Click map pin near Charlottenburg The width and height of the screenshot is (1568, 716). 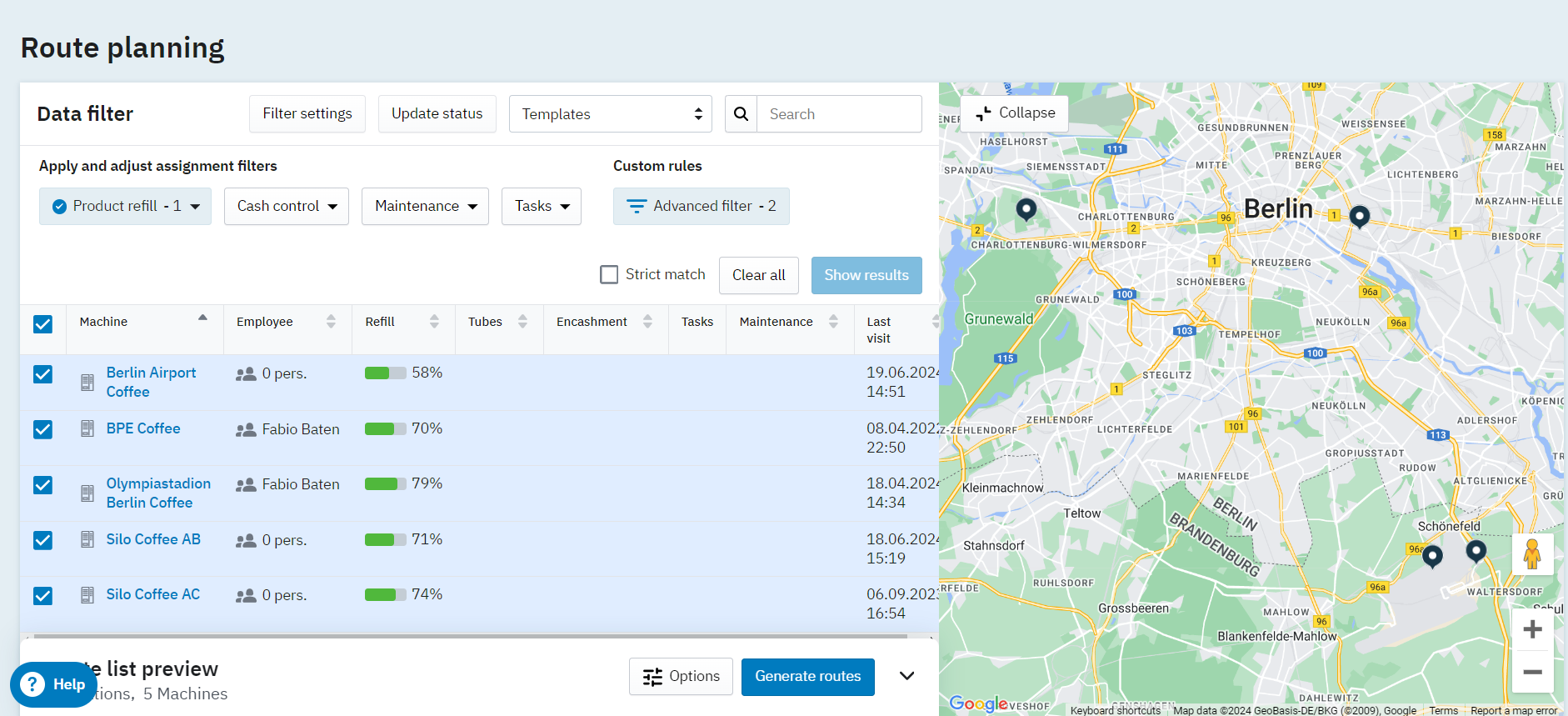1026,209
